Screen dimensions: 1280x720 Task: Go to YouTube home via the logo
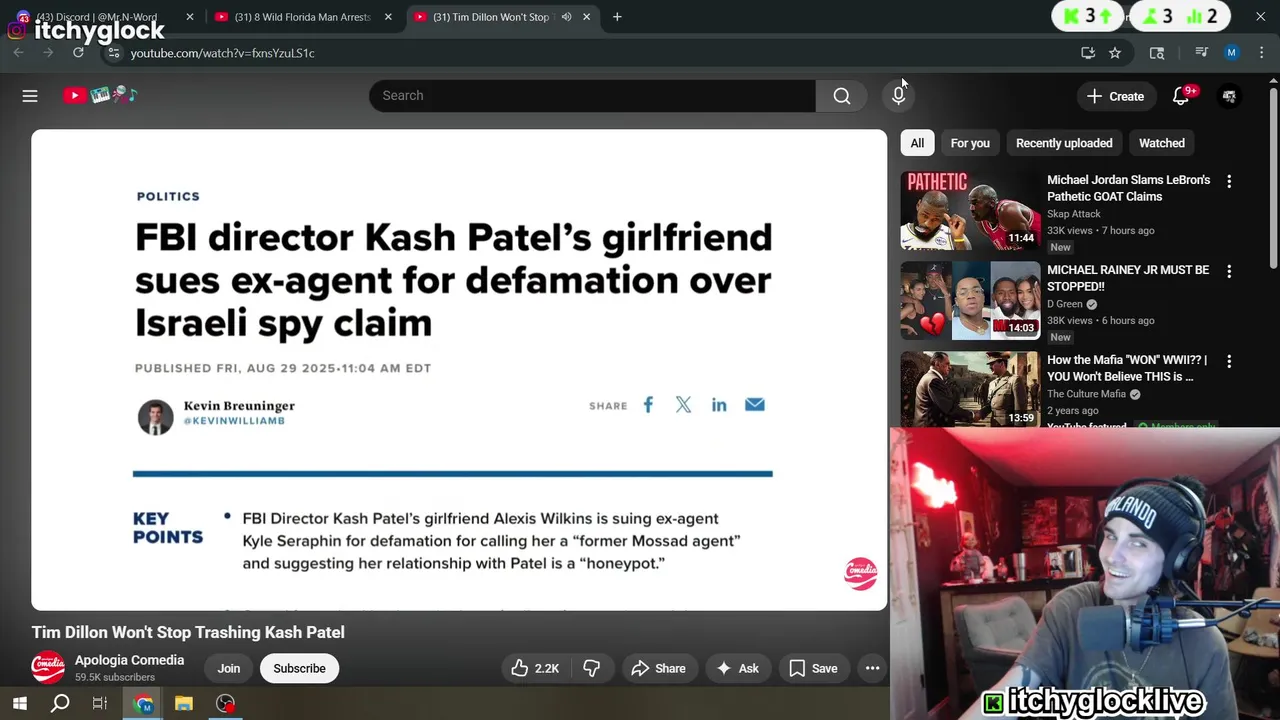100,95
